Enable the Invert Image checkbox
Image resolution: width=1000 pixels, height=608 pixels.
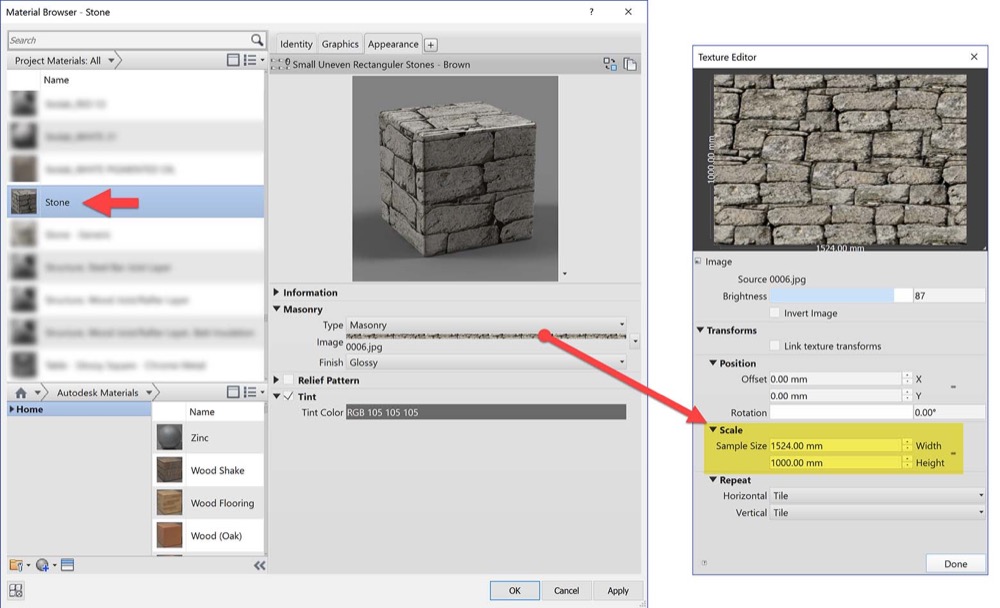776,313
